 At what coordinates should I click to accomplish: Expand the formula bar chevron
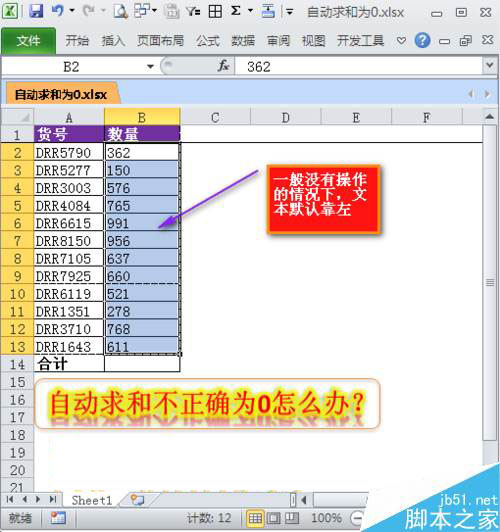(x=489, y=64)
